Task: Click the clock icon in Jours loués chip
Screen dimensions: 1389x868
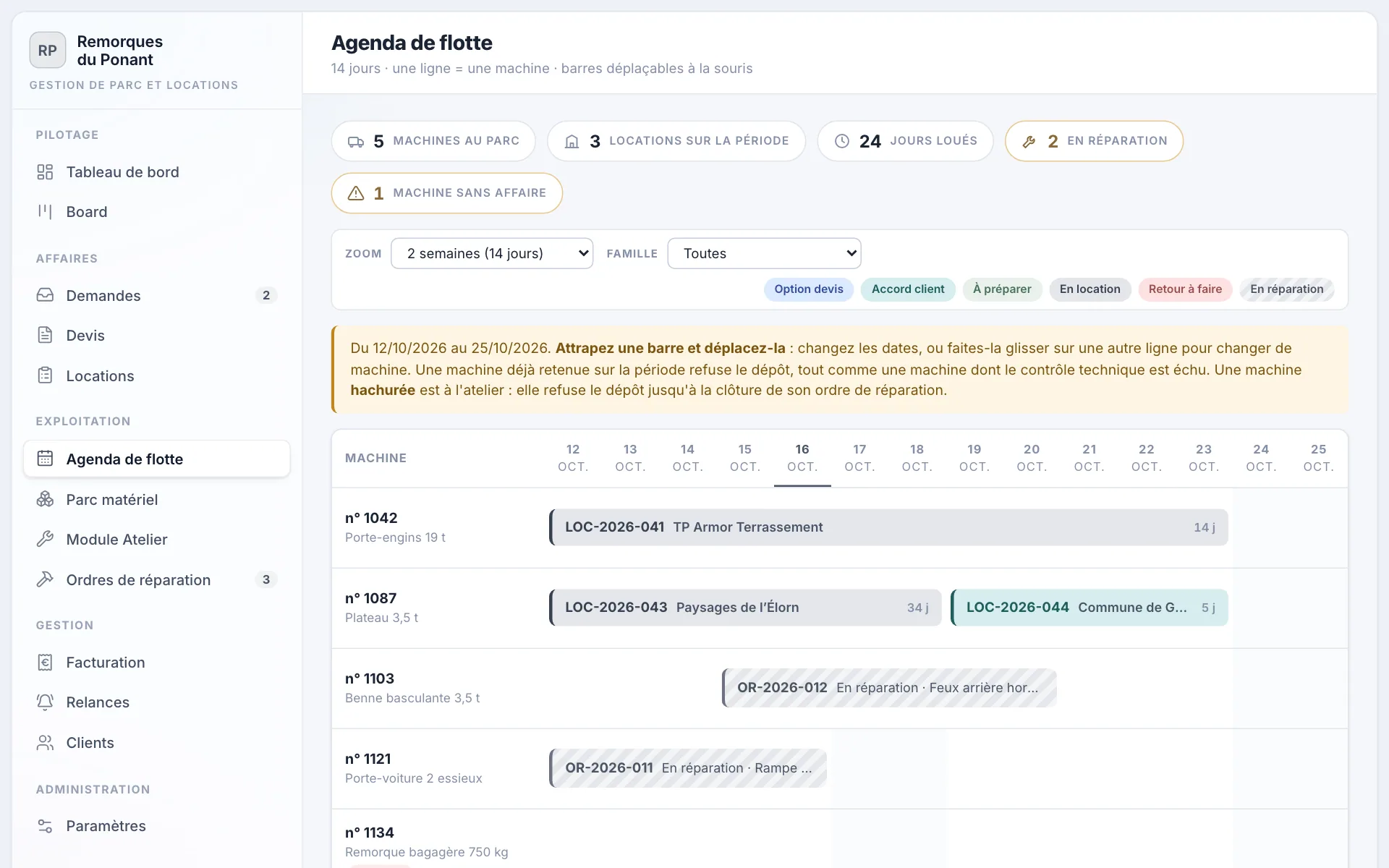Action: coord(842,142)
